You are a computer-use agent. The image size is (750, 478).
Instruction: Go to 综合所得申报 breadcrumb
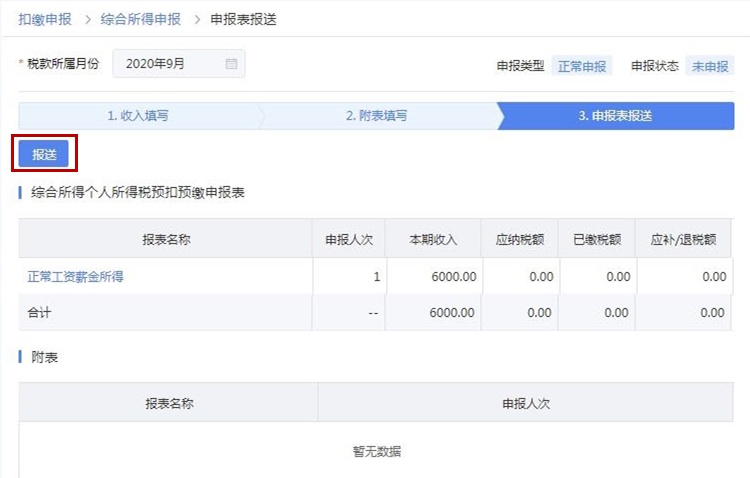click(141, 19)
